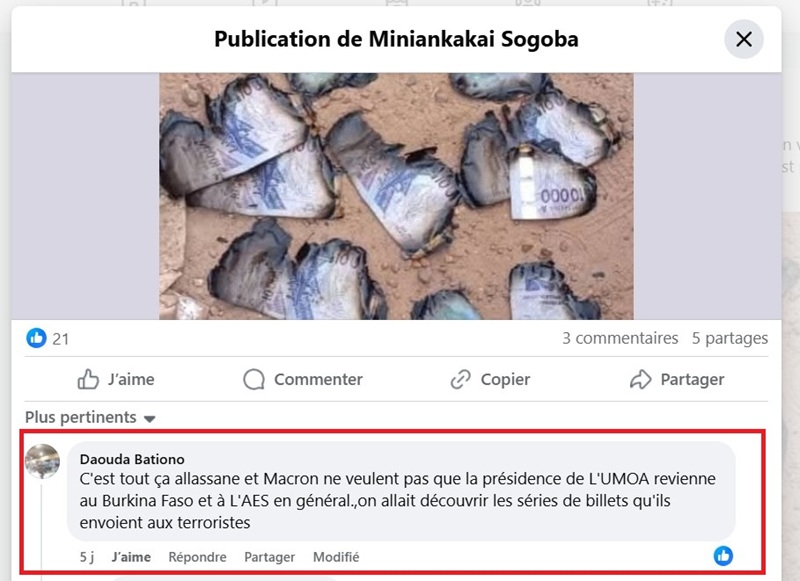Click the Commenter speech bubble icon
The width and height of the screenshot is (800, 581).
(x=254, y=380)
